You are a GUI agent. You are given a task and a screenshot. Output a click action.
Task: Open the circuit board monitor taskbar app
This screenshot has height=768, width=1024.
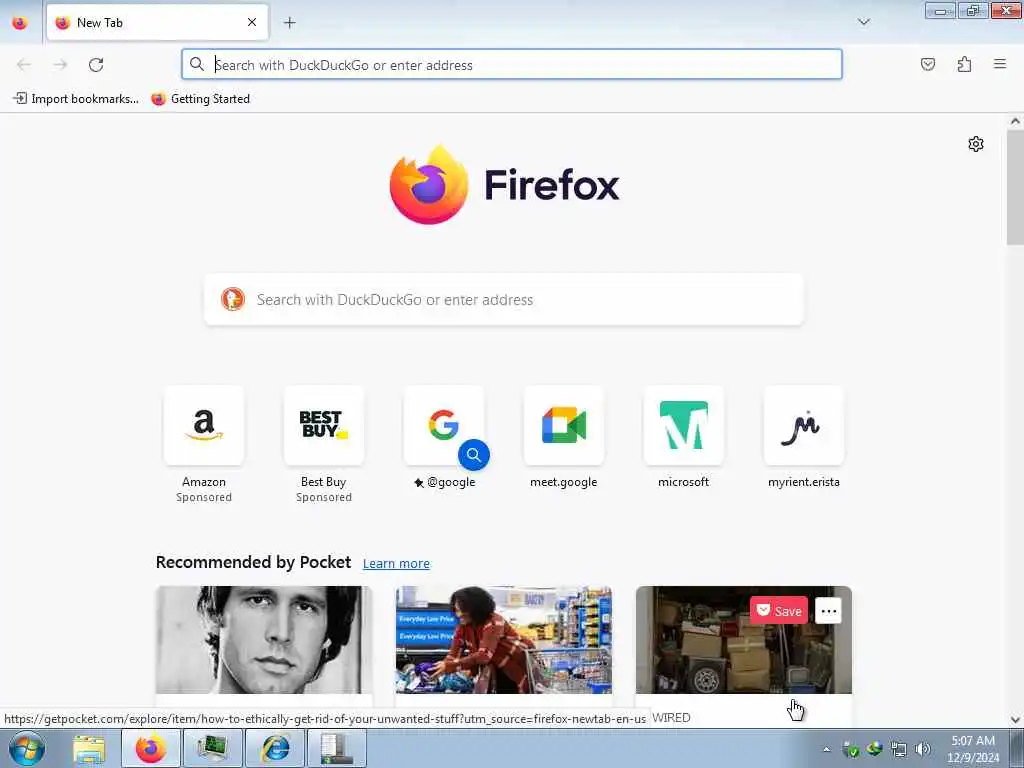212,748
